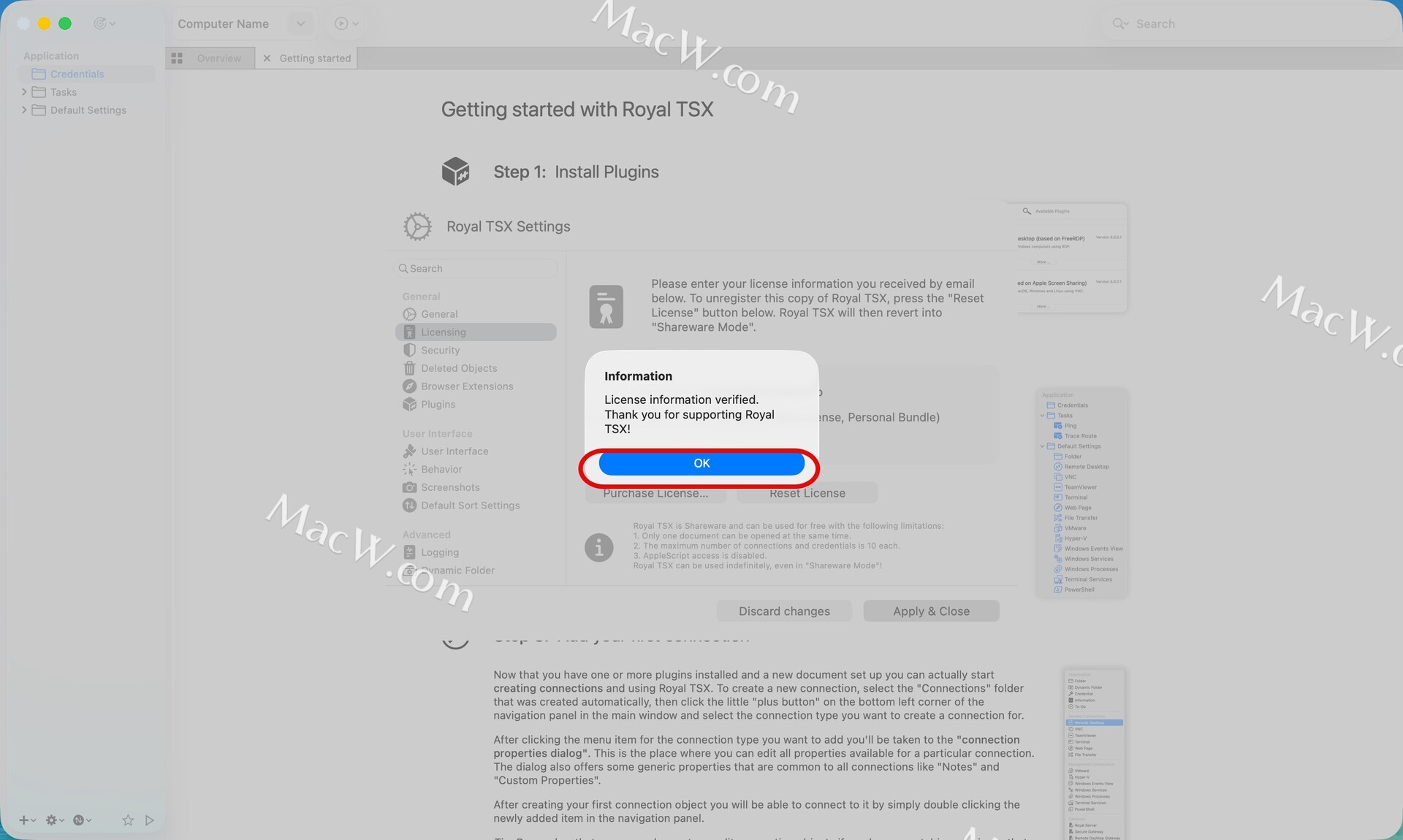The width and height of the screenshot is (1403, 840).
Task: Switch to the Overview tab
Action: 218,58
